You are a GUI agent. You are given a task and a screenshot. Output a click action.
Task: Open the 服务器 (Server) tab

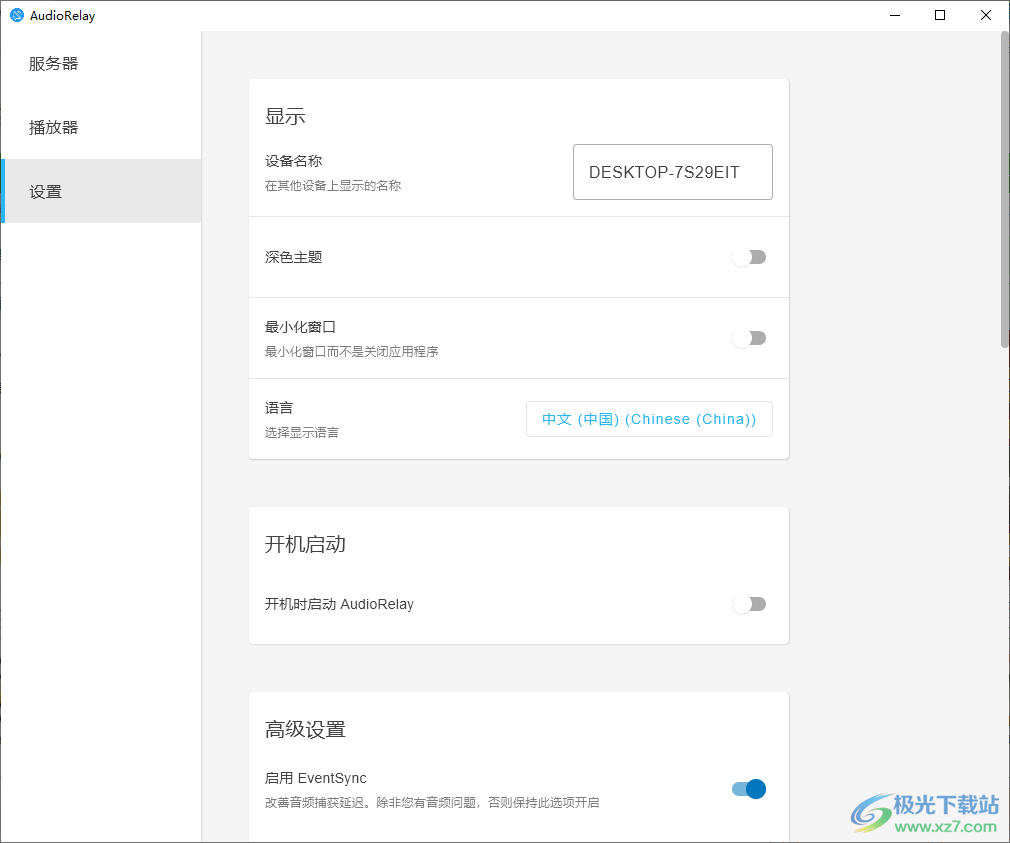101,63
